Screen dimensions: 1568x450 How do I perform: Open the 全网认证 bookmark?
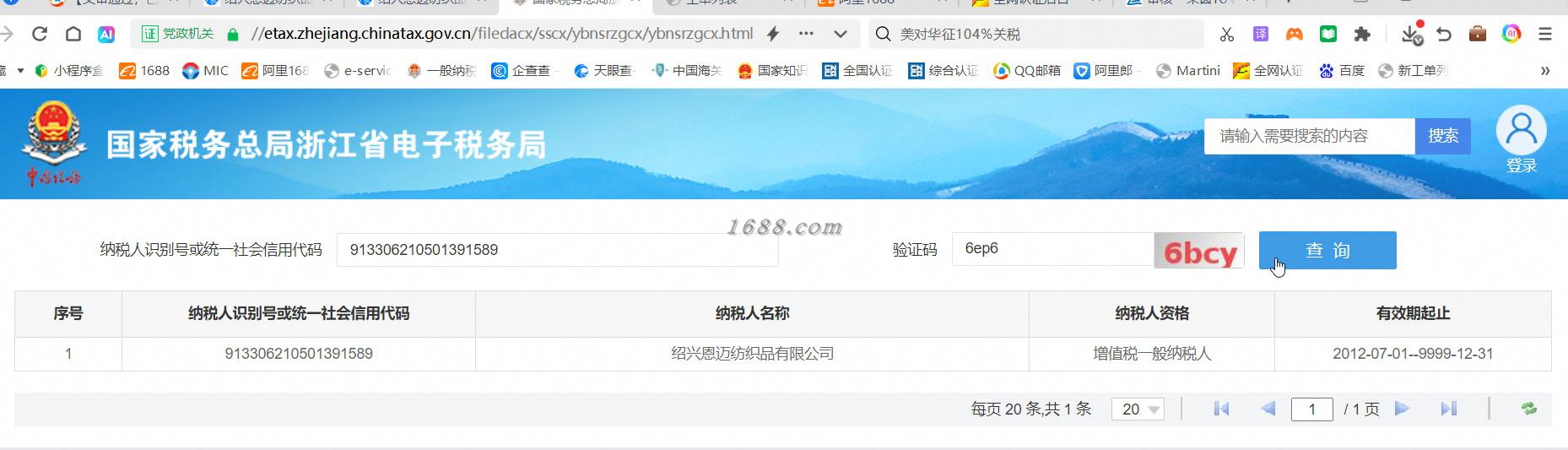click(1268, 71)
